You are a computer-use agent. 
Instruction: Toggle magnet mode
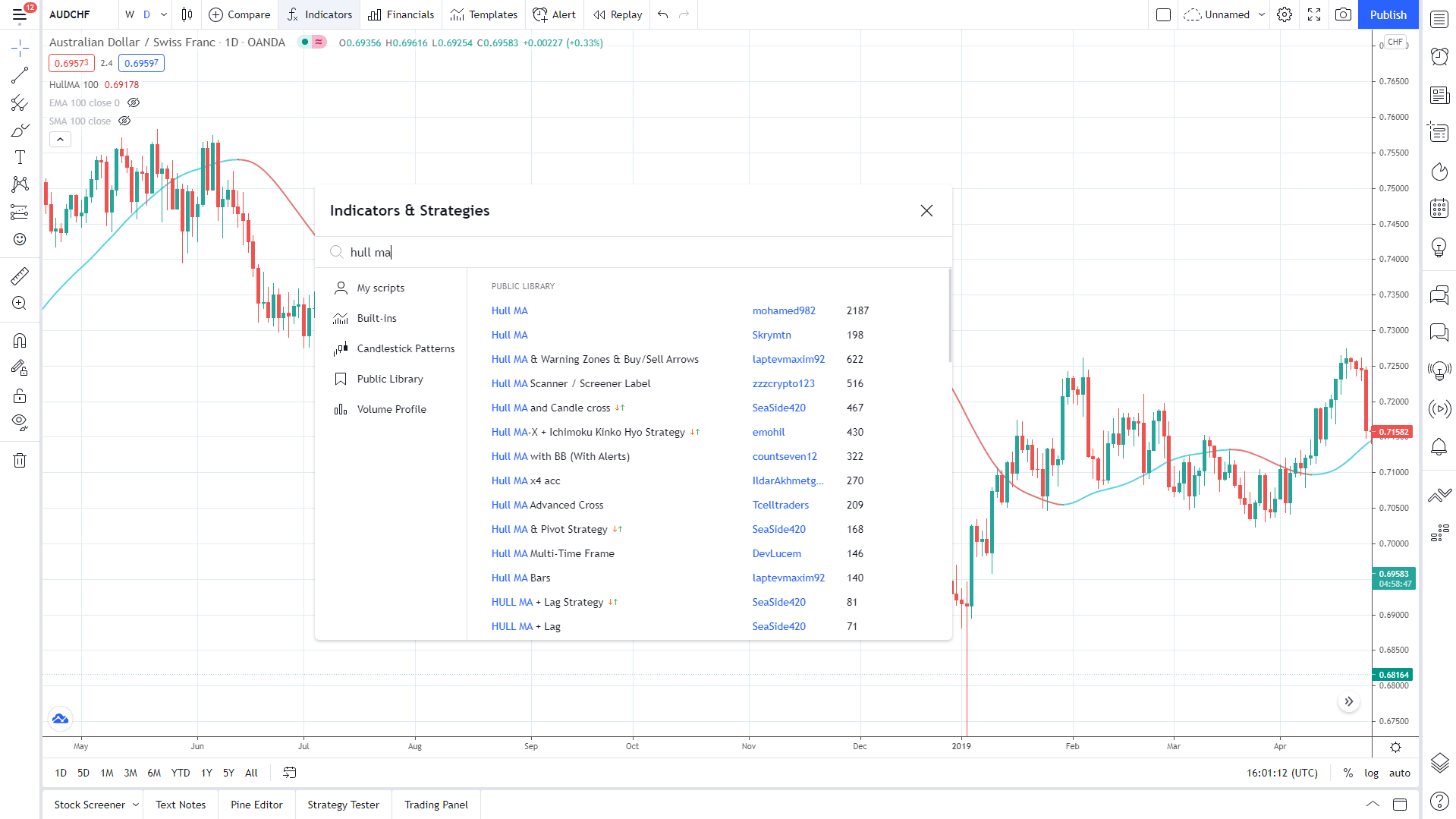[20, 340]
